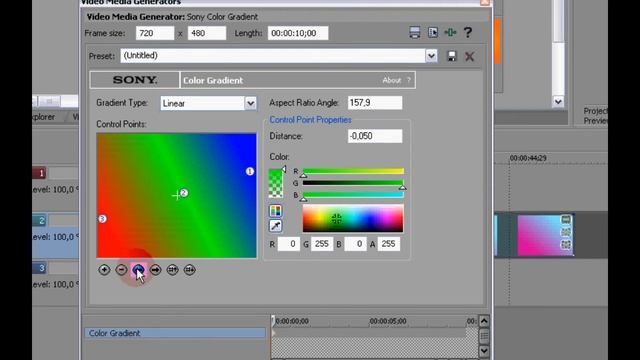Click the frame width field 720
The height and width of the screenshot is (360, 640).
(155, 33)
